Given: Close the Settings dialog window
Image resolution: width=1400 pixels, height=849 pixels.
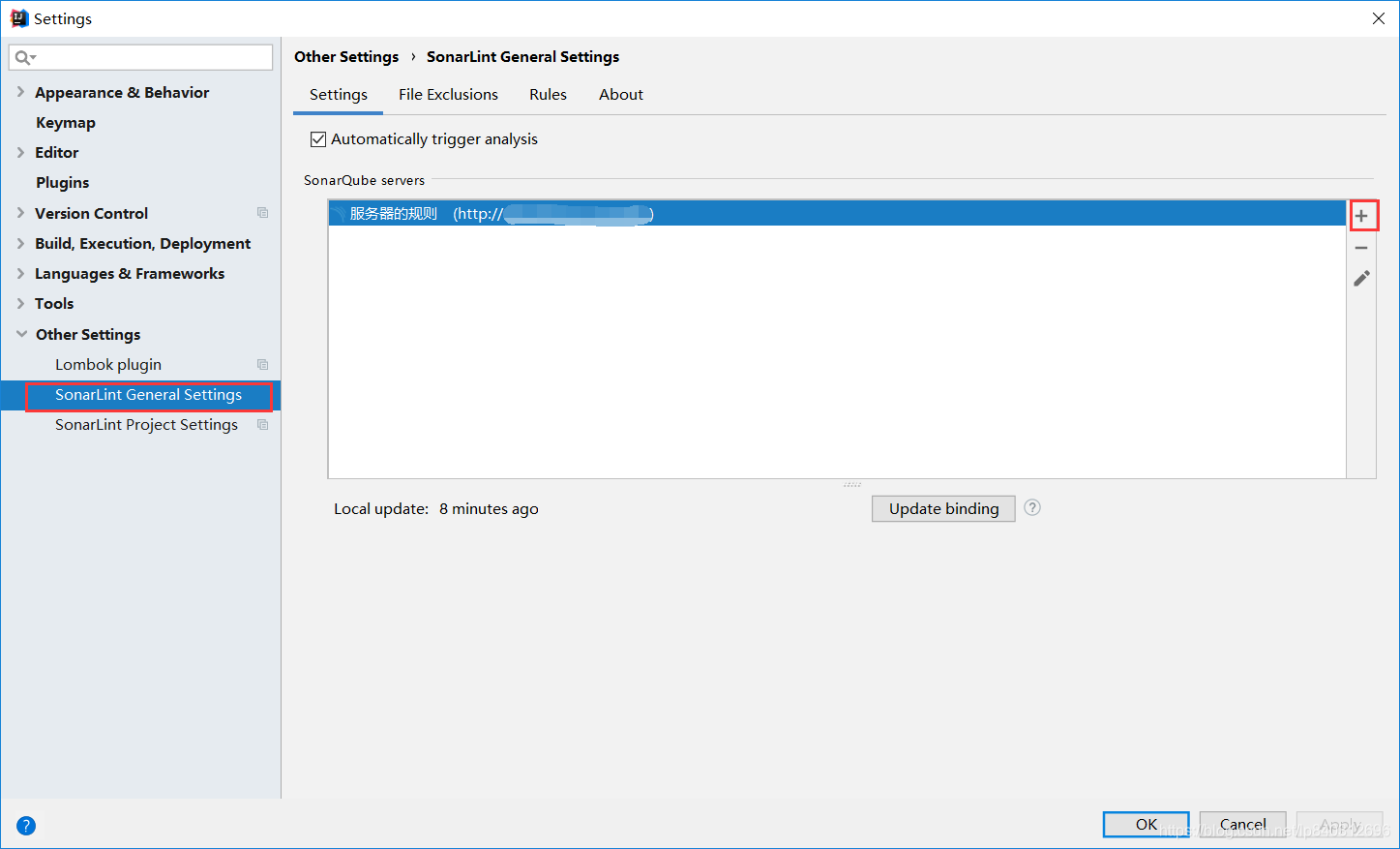Looking at the screenshot, I should (1379, 18).
